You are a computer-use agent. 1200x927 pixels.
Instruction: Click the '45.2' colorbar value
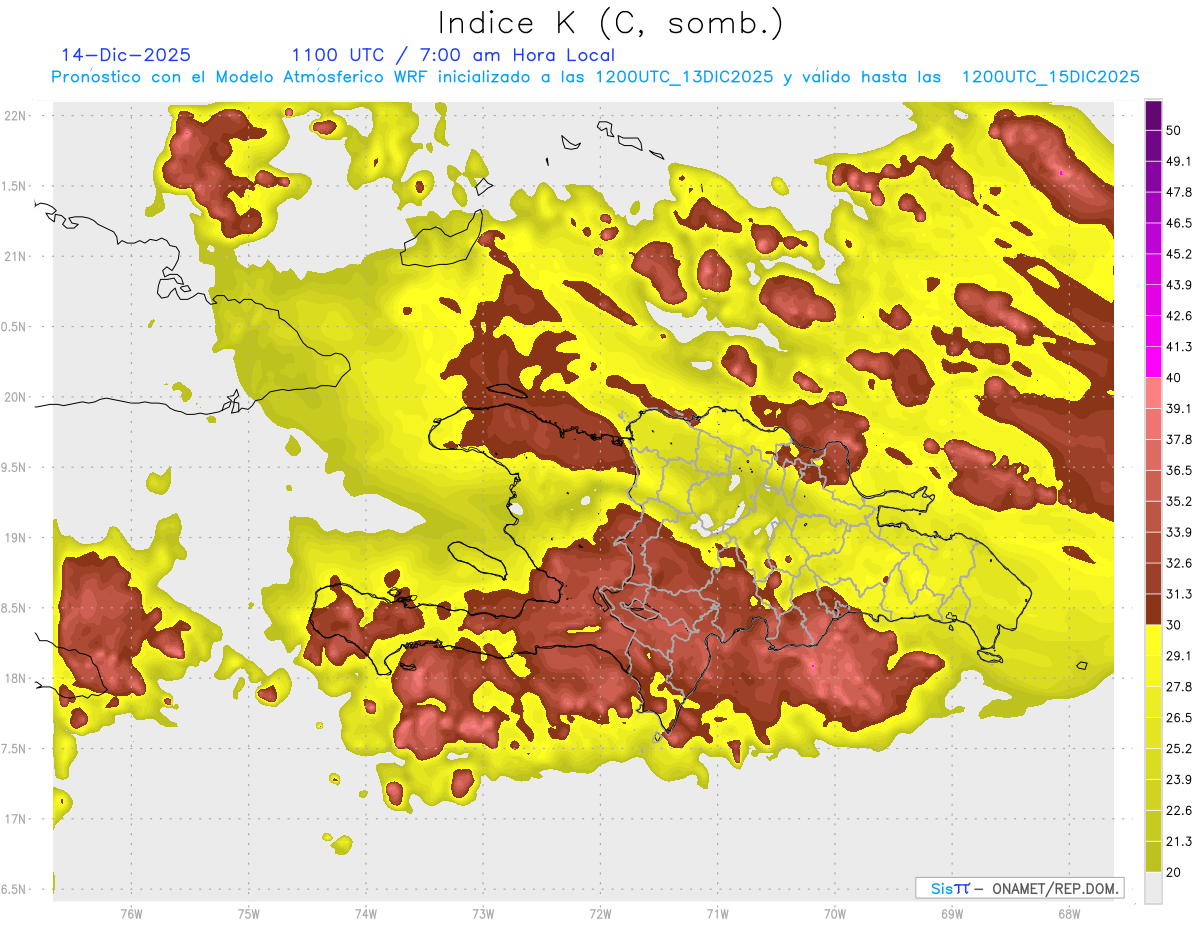pyautogui.click(x=1179, y=254)
